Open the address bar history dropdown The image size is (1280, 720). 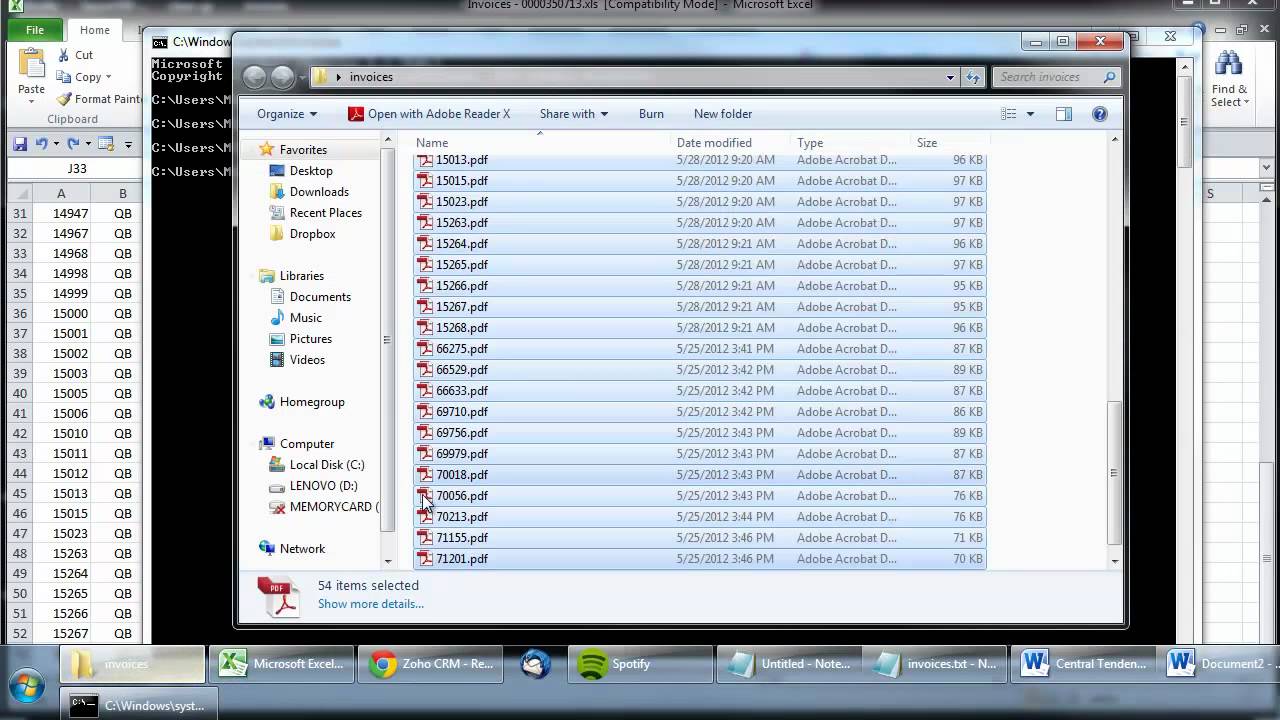(x=950, y=77)
